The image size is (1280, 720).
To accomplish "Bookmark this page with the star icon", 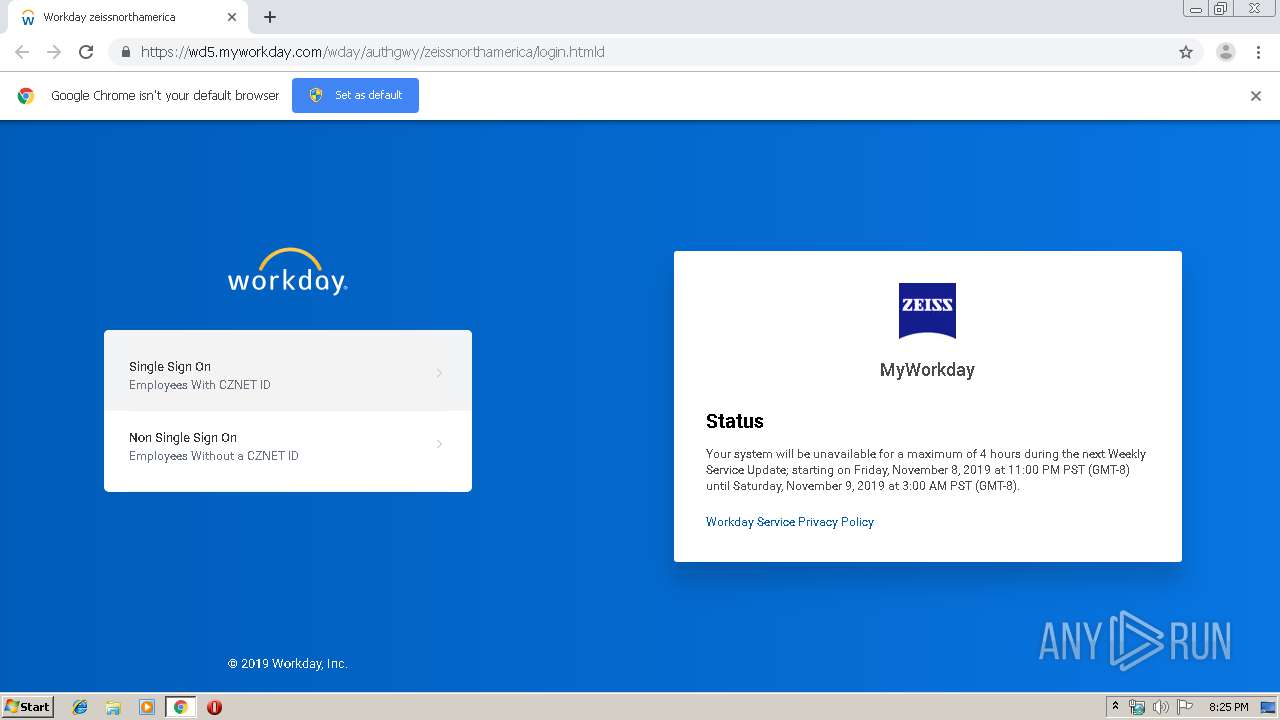I will click(x=1186, y=52).
